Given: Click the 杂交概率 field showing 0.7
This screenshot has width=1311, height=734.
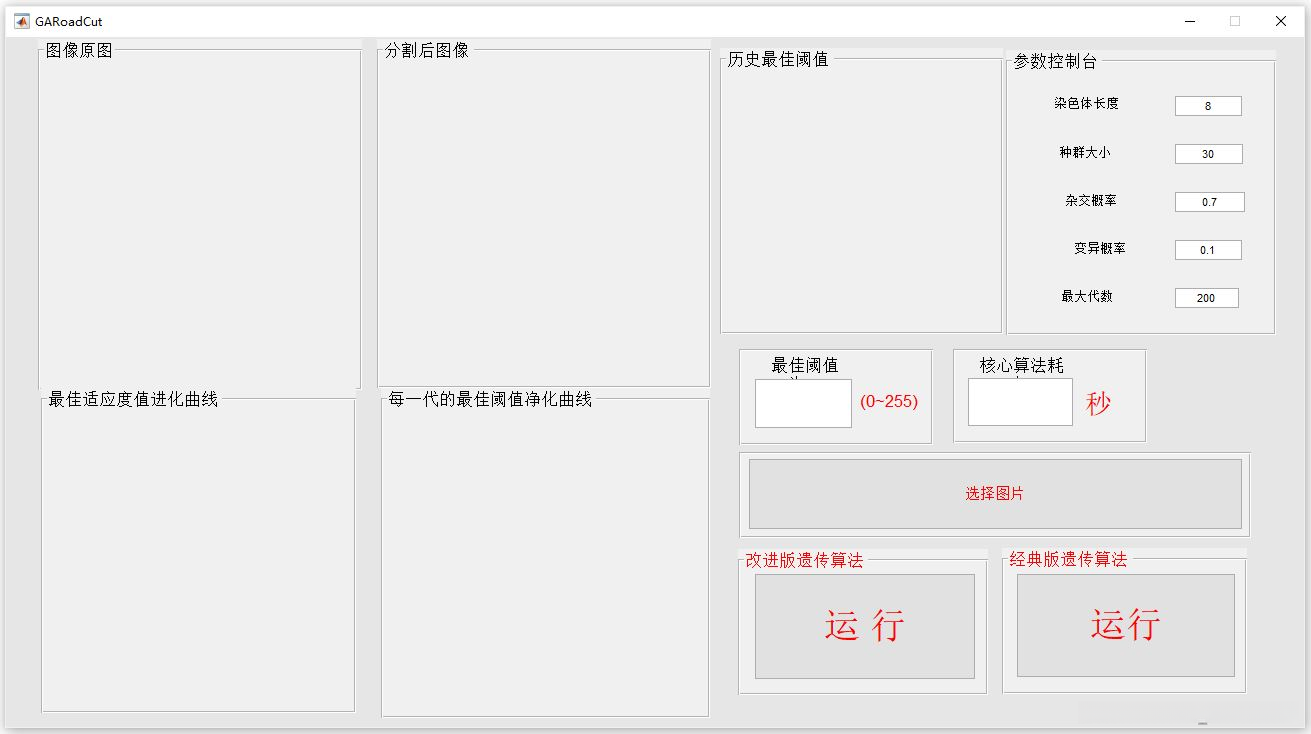Looking at the screenshot, I should (1208, 201).
